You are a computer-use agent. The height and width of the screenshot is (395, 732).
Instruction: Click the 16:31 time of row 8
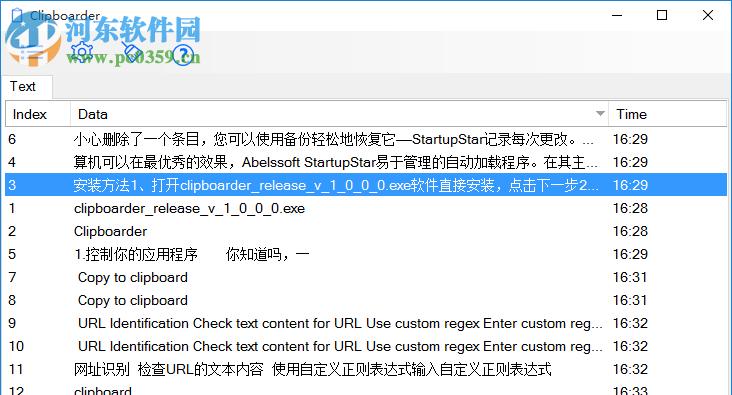(x=630, y=300)
